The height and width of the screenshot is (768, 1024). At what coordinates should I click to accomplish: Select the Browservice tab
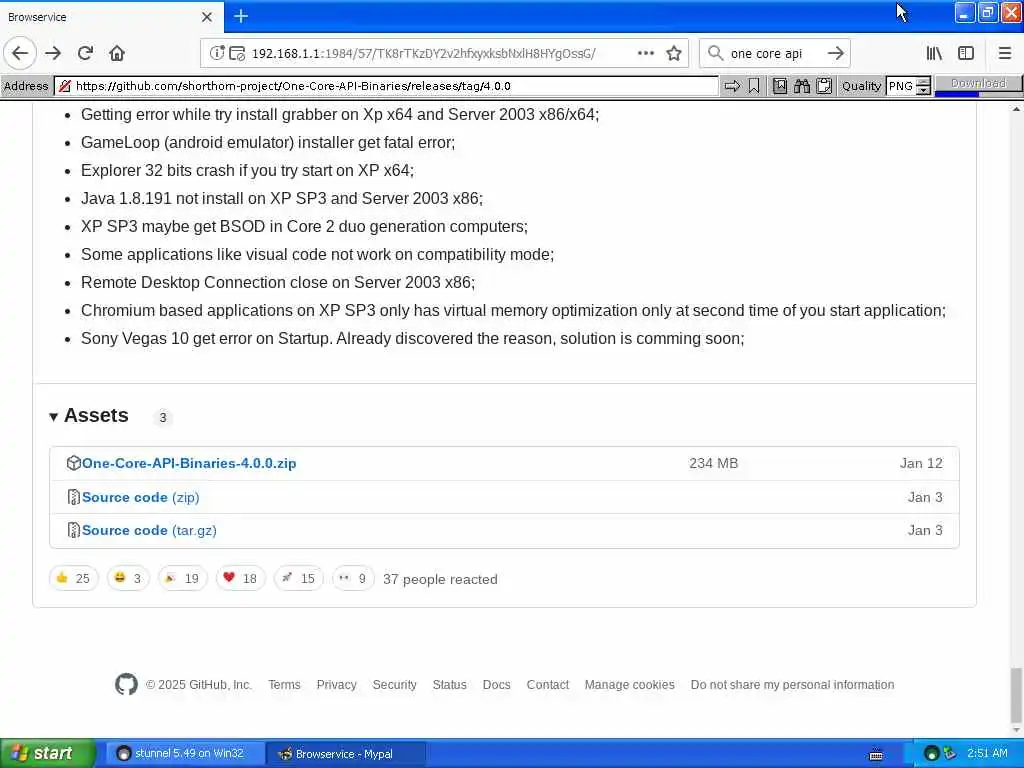pyautogui.click(x=111, y=17)
